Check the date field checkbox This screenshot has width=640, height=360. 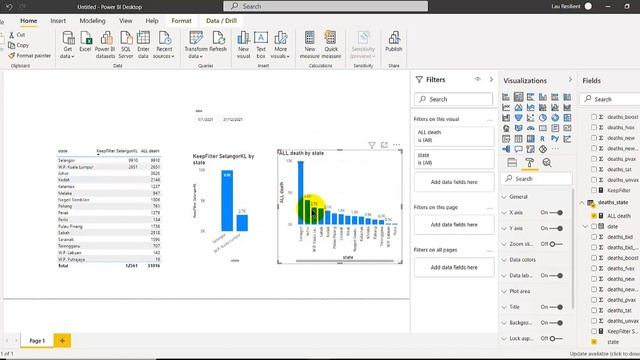pyautogui.click(x=594, y=226)
